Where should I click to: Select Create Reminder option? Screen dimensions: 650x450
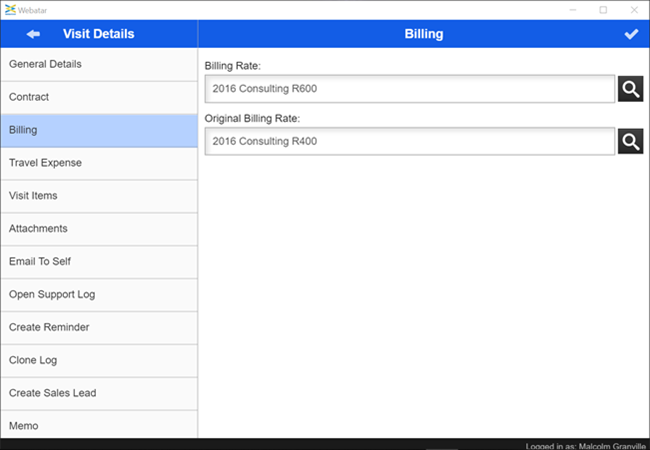pyautogui.click(x=99, y=328)
